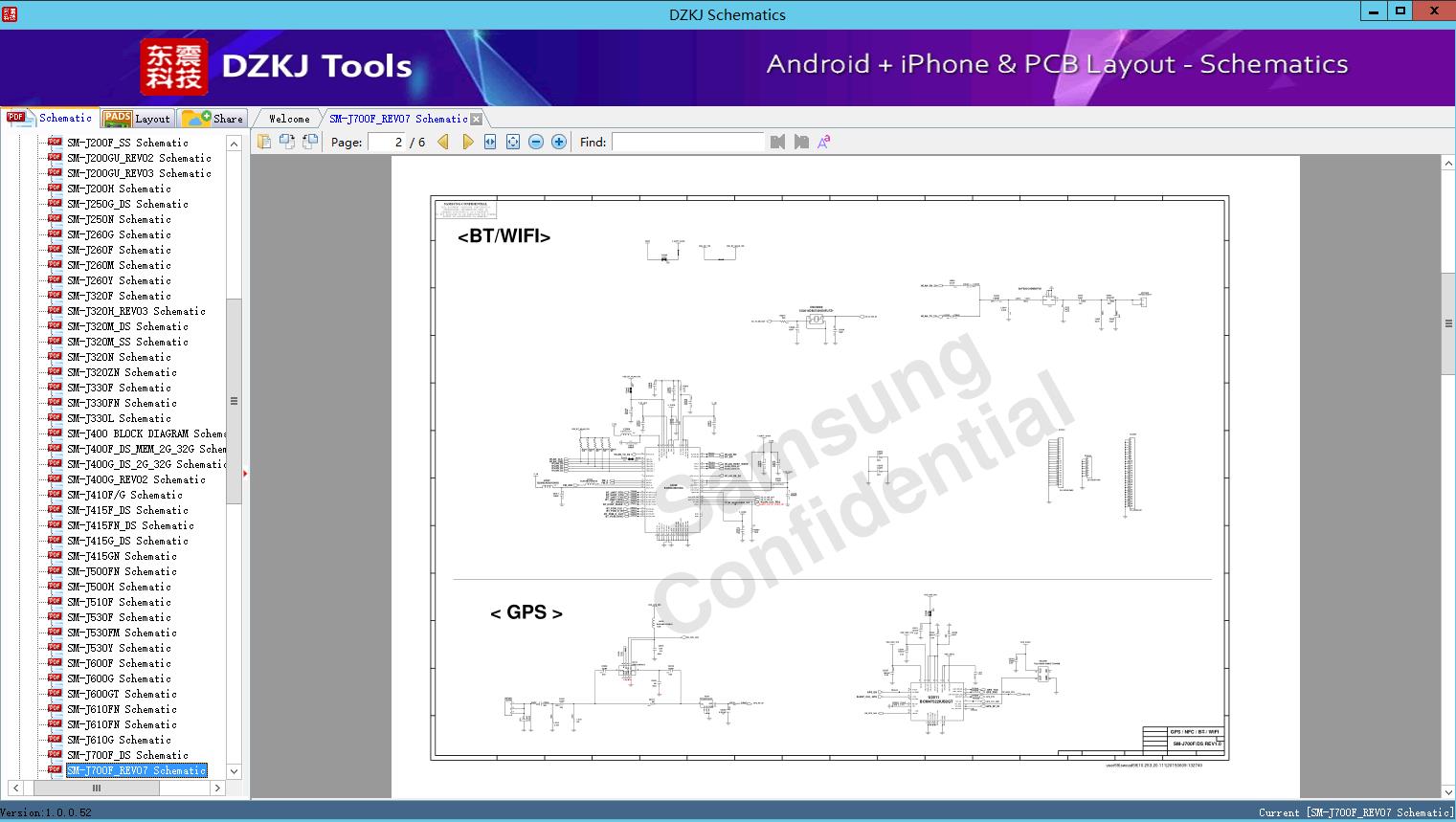Click the copy document icon in toolbar
Viewport: 1456px width, 822px height.
264,142
